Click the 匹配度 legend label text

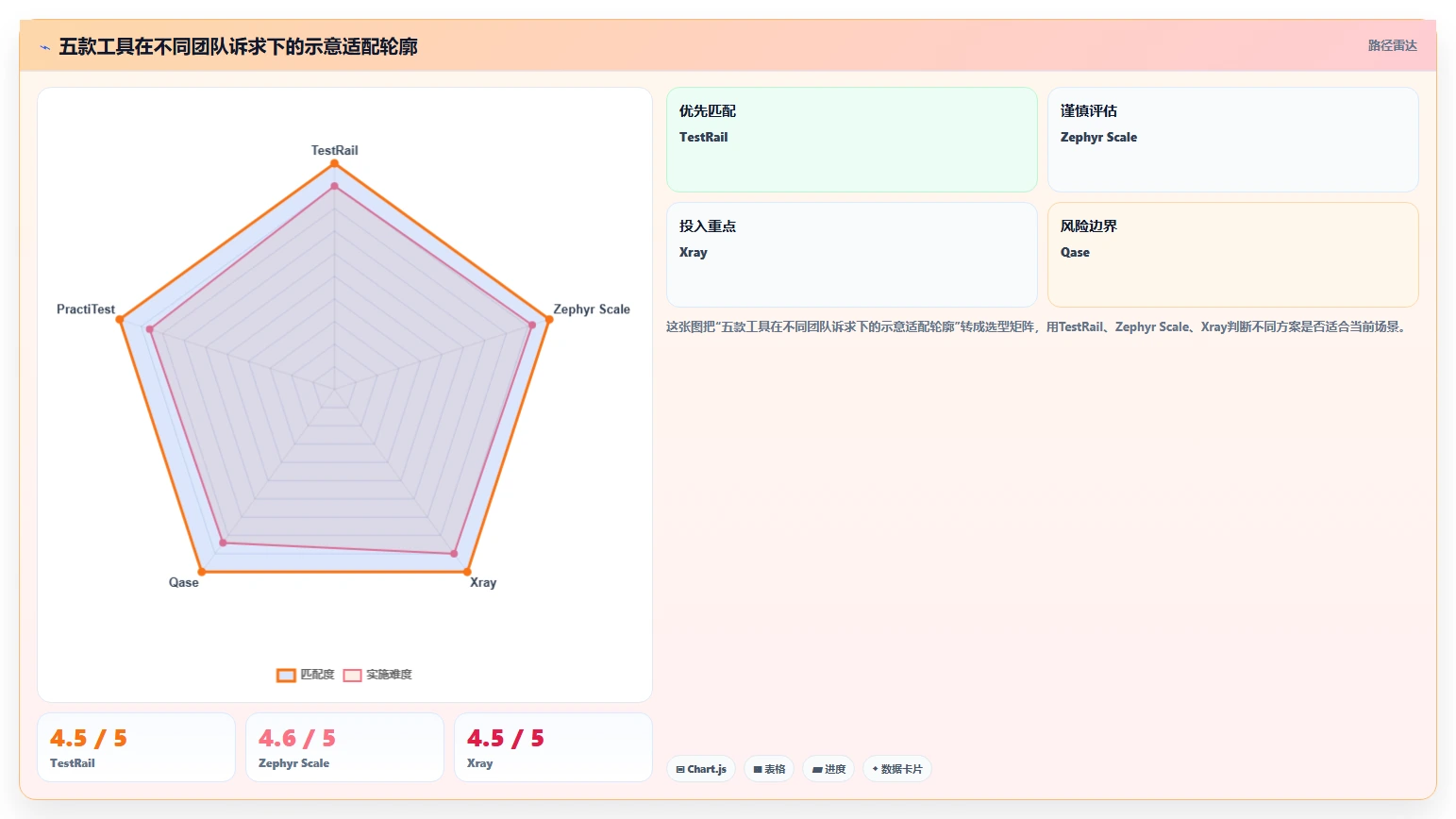(x=317, y=675)
